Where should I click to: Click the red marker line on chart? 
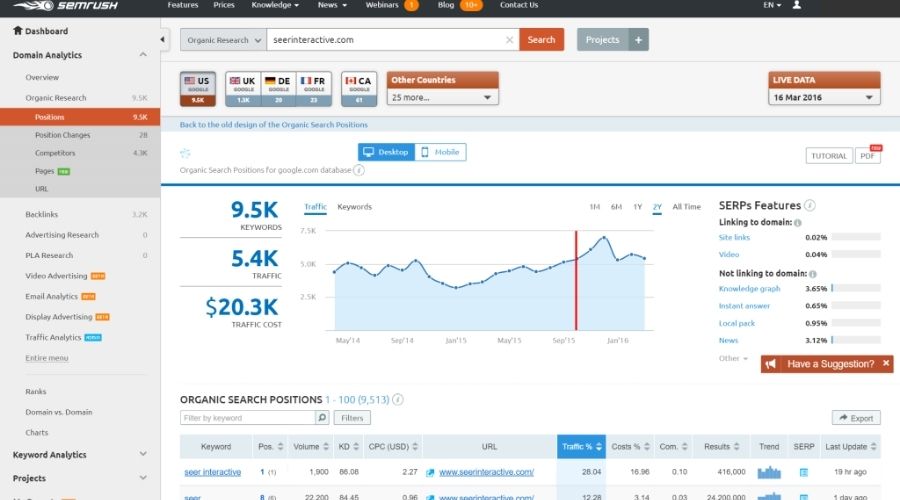coord(576,280)
